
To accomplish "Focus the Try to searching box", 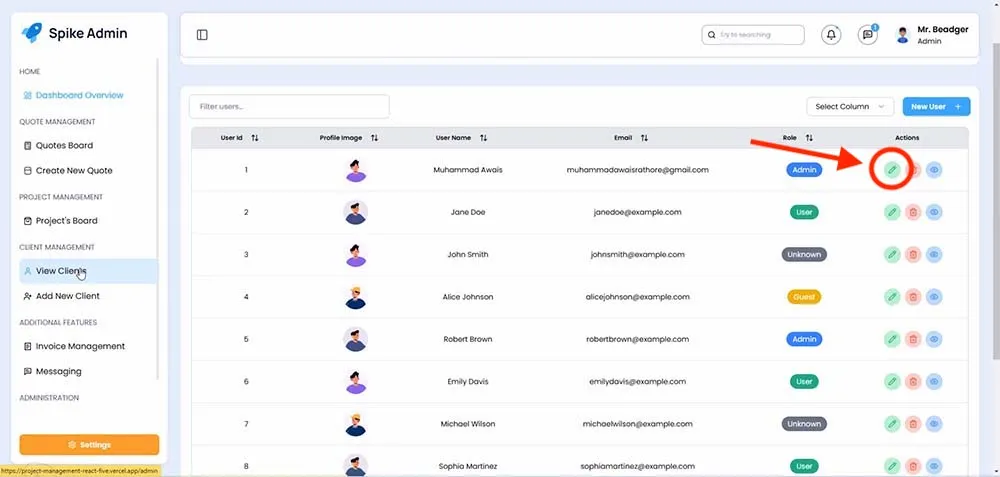I will click(x=753, y=35).
